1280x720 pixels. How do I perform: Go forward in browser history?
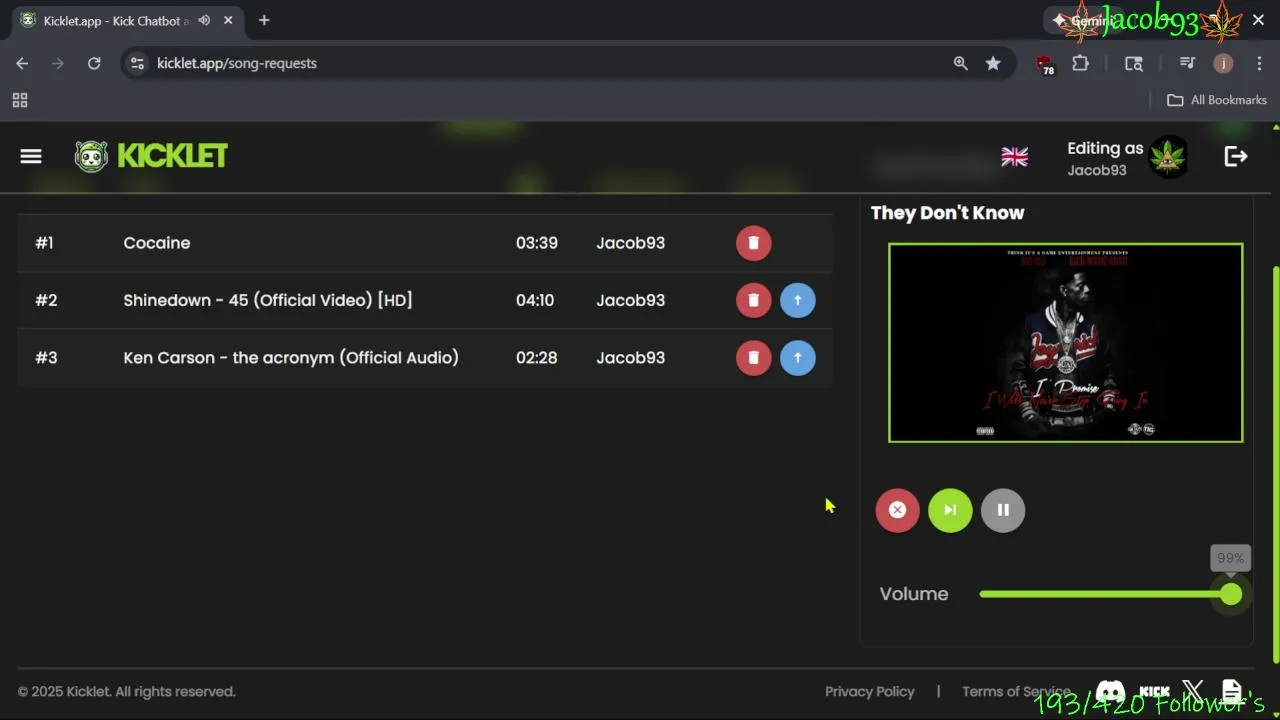point(58,63)
